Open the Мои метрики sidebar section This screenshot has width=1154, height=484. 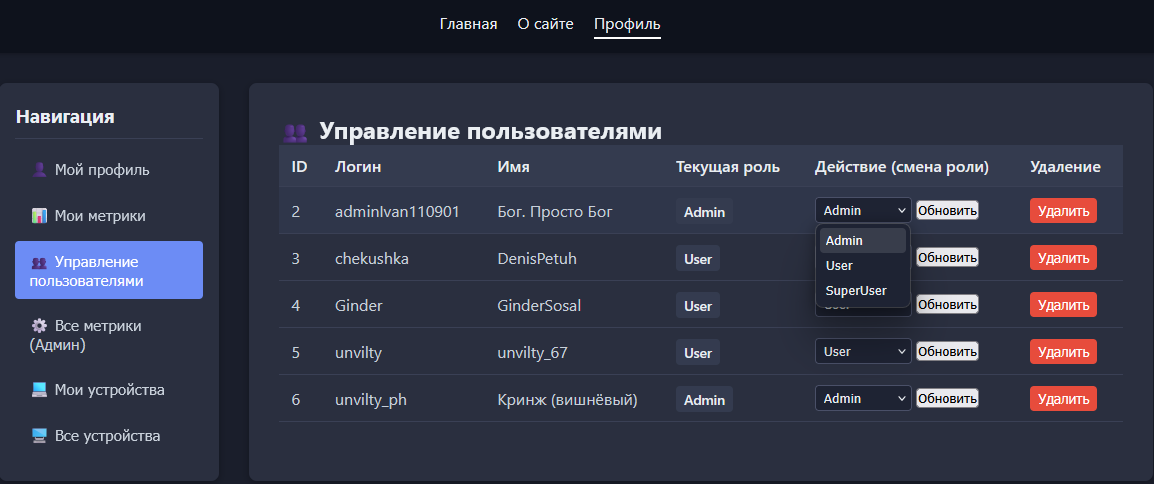pos(109,216)
